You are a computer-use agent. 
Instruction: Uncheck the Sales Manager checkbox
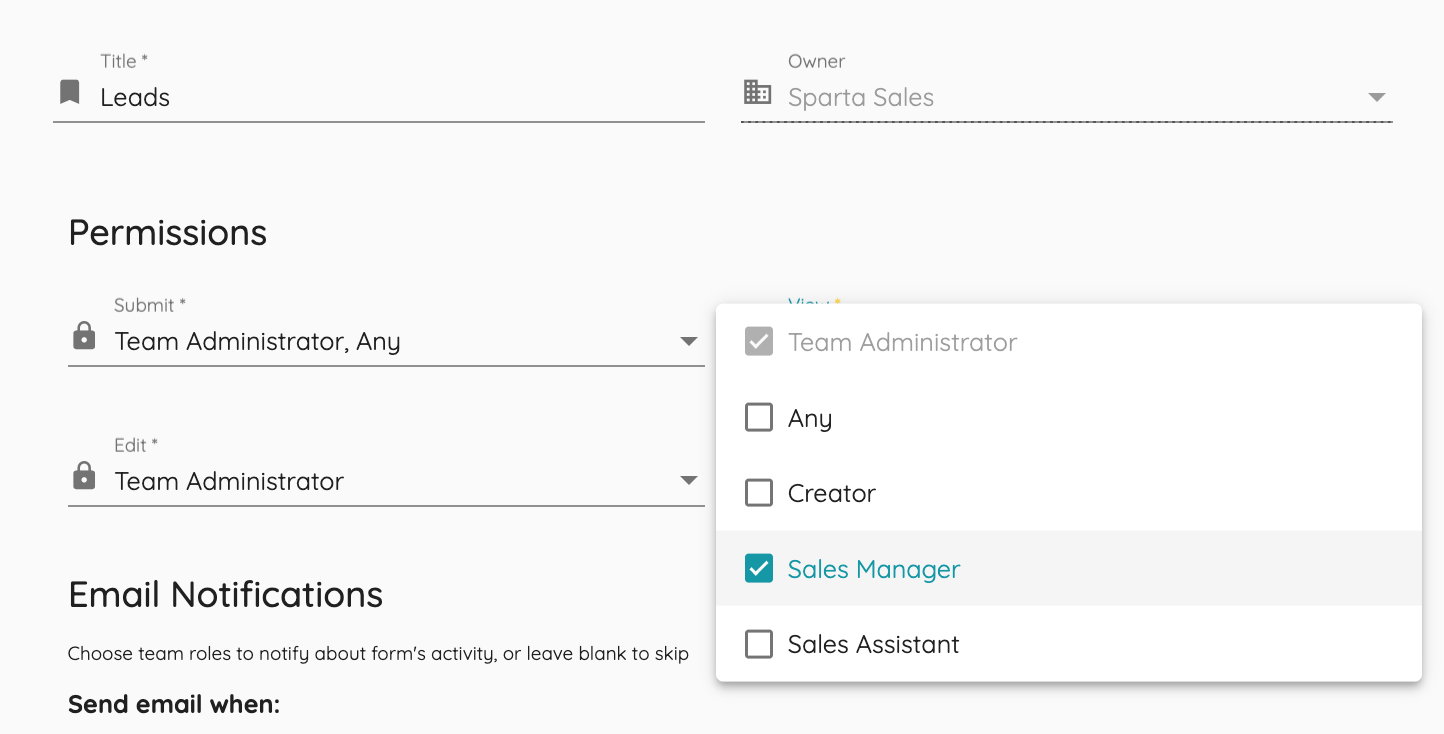tap(759, 568)
